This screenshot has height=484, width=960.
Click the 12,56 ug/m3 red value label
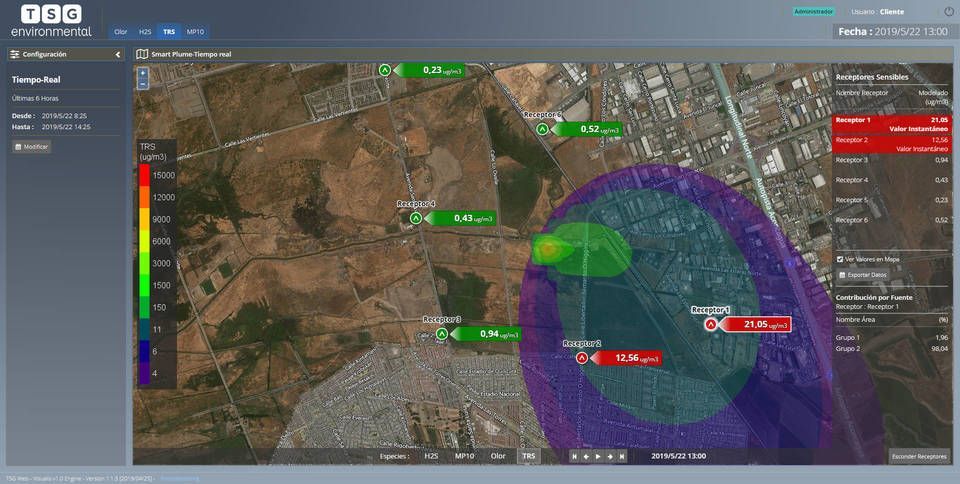[626, 358]
